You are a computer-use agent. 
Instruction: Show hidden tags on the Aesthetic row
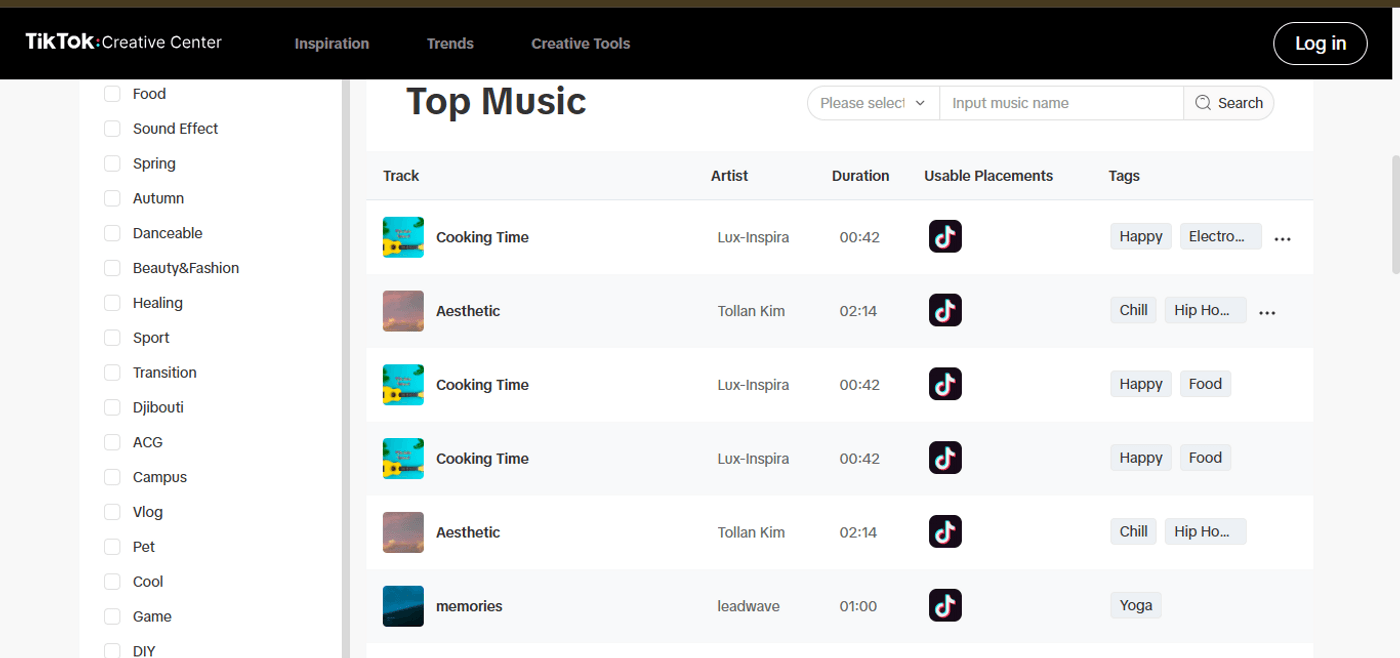(1267, 312)
